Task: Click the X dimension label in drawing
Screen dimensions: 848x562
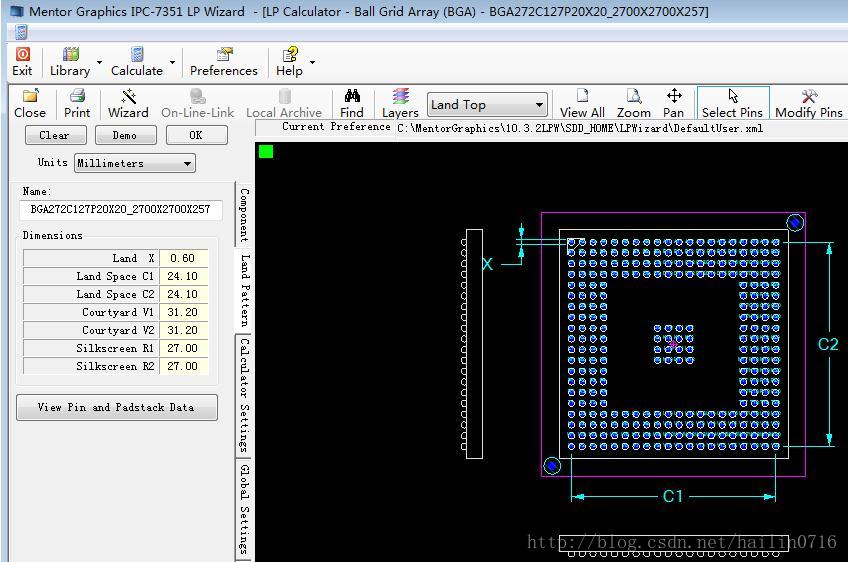Action: [x=487, y=264]
